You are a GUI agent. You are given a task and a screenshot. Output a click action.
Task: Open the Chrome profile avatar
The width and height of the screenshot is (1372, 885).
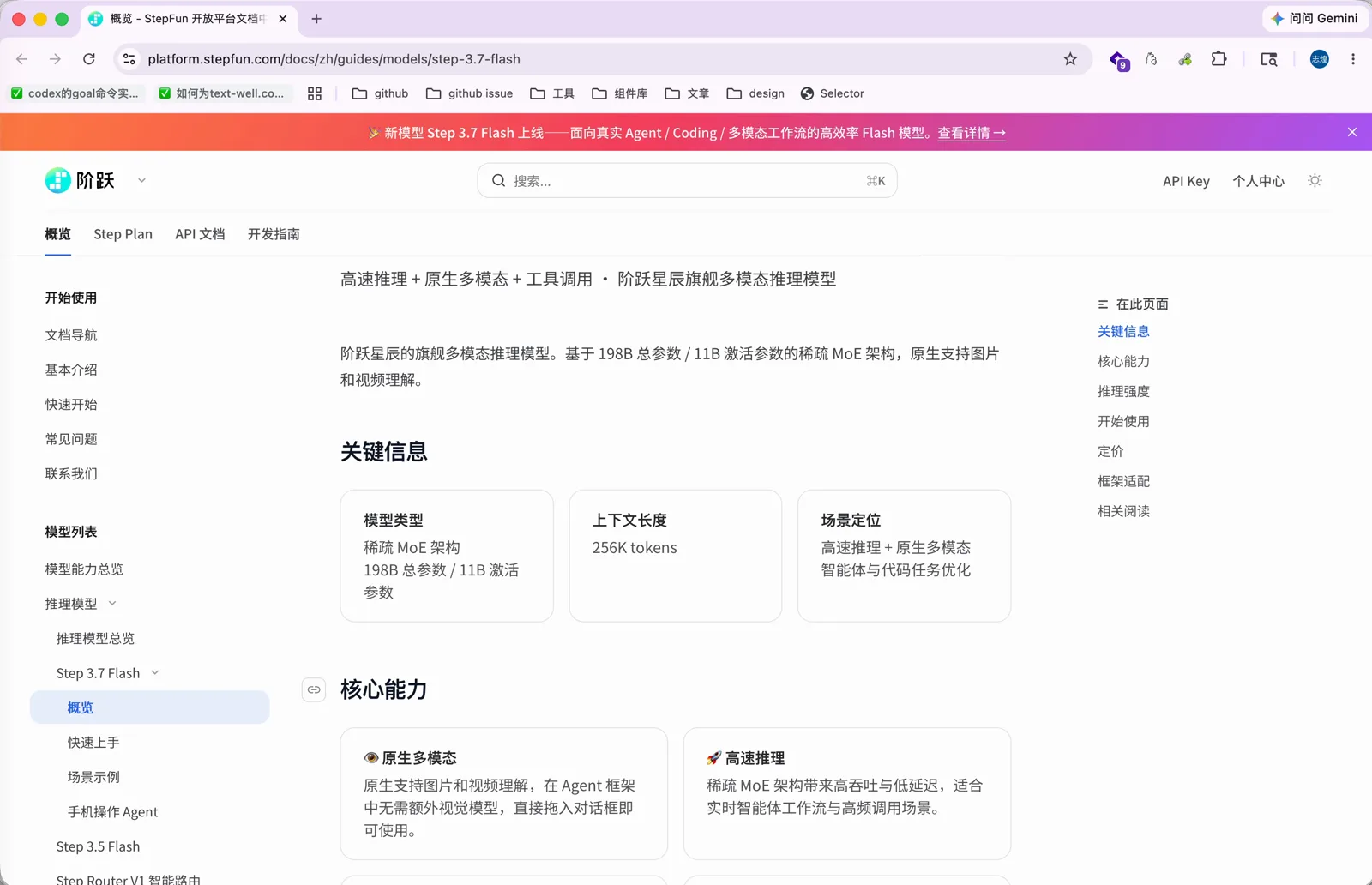click(1319, 59)
